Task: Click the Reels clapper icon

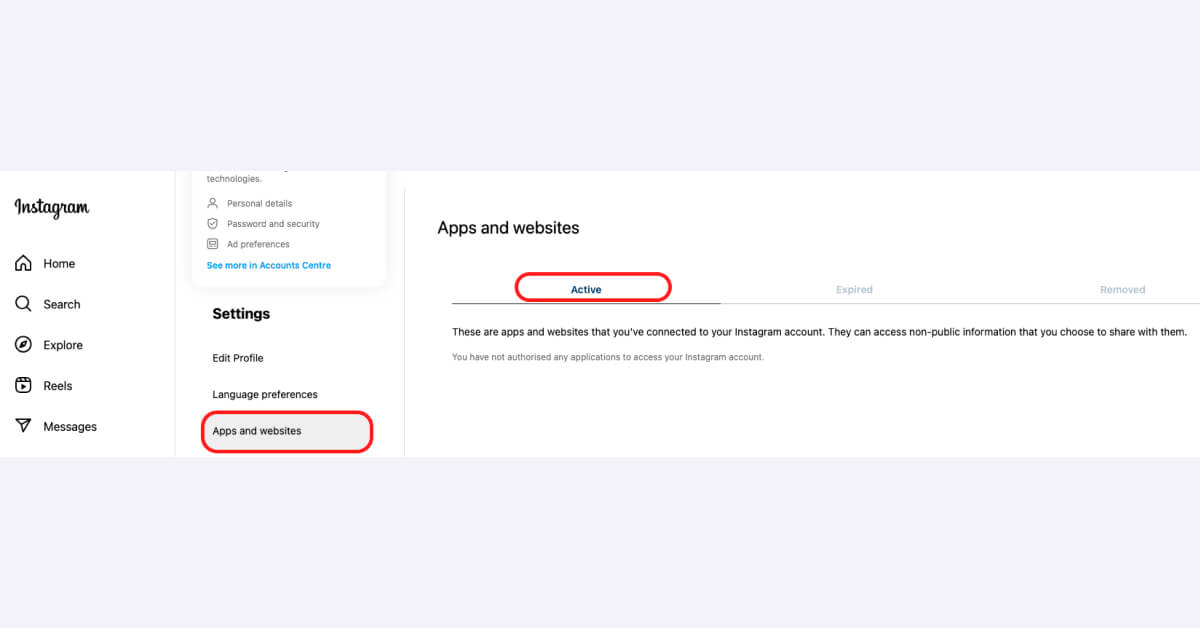Action: [x=23, y=386]
